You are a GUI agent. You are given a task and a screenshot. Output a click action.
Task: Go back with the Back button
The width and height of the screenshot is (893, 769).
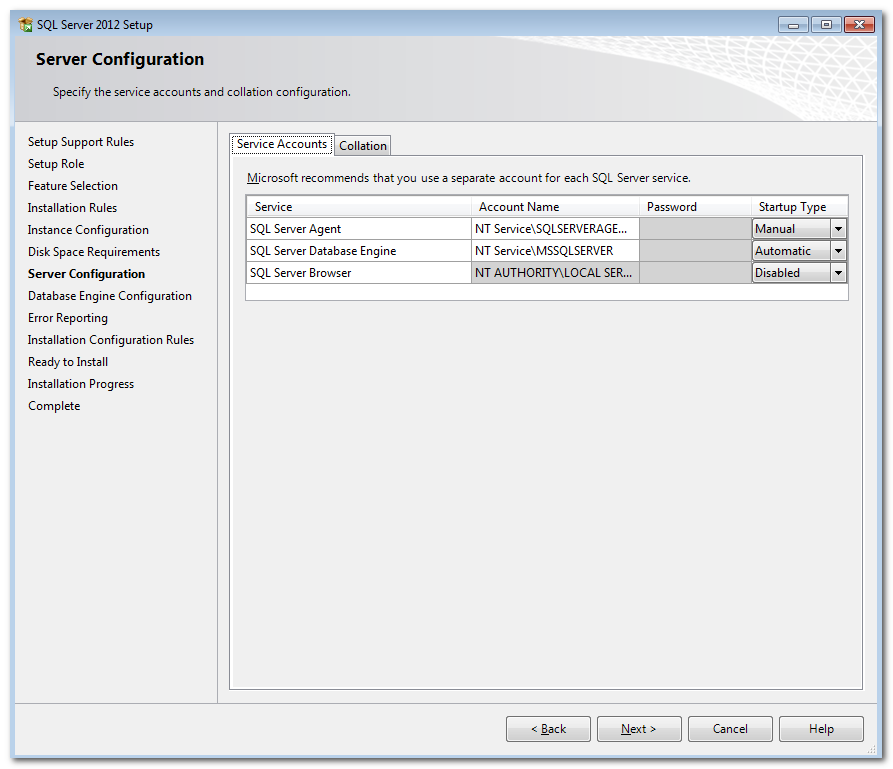pos(548,729)
